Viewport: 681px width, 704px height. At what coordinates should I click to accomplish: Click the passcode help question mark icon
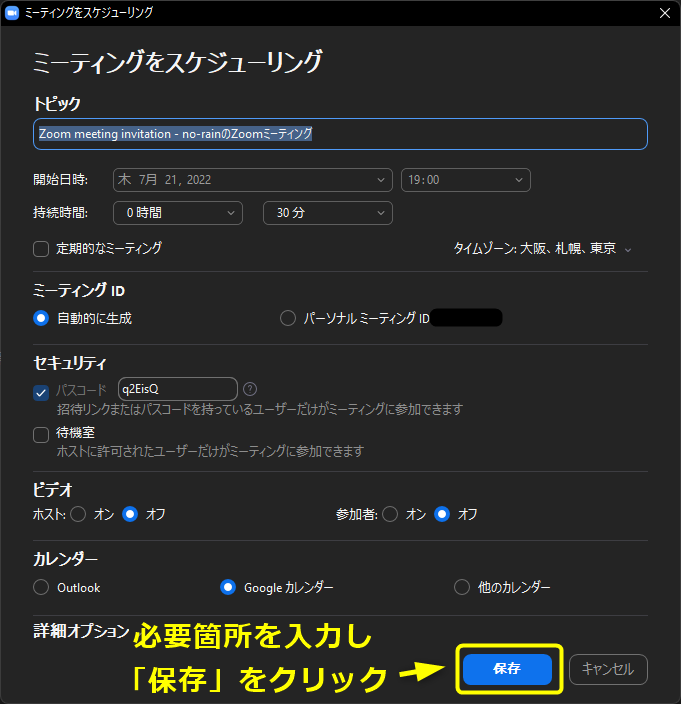click(x=250, y=389)
